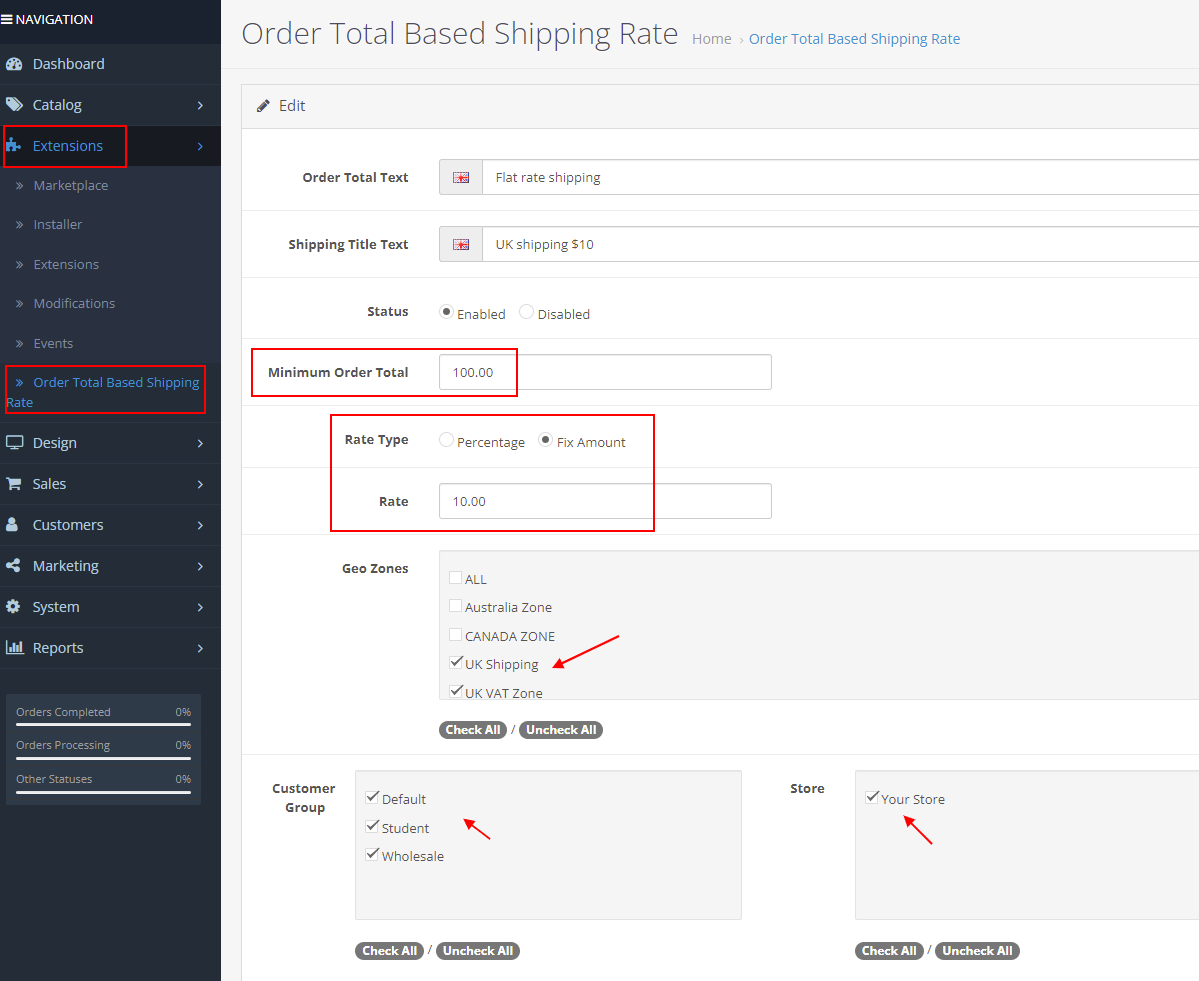
Task: Click the flag icon beside Order Total Text
Action: [x=461, y=176]
